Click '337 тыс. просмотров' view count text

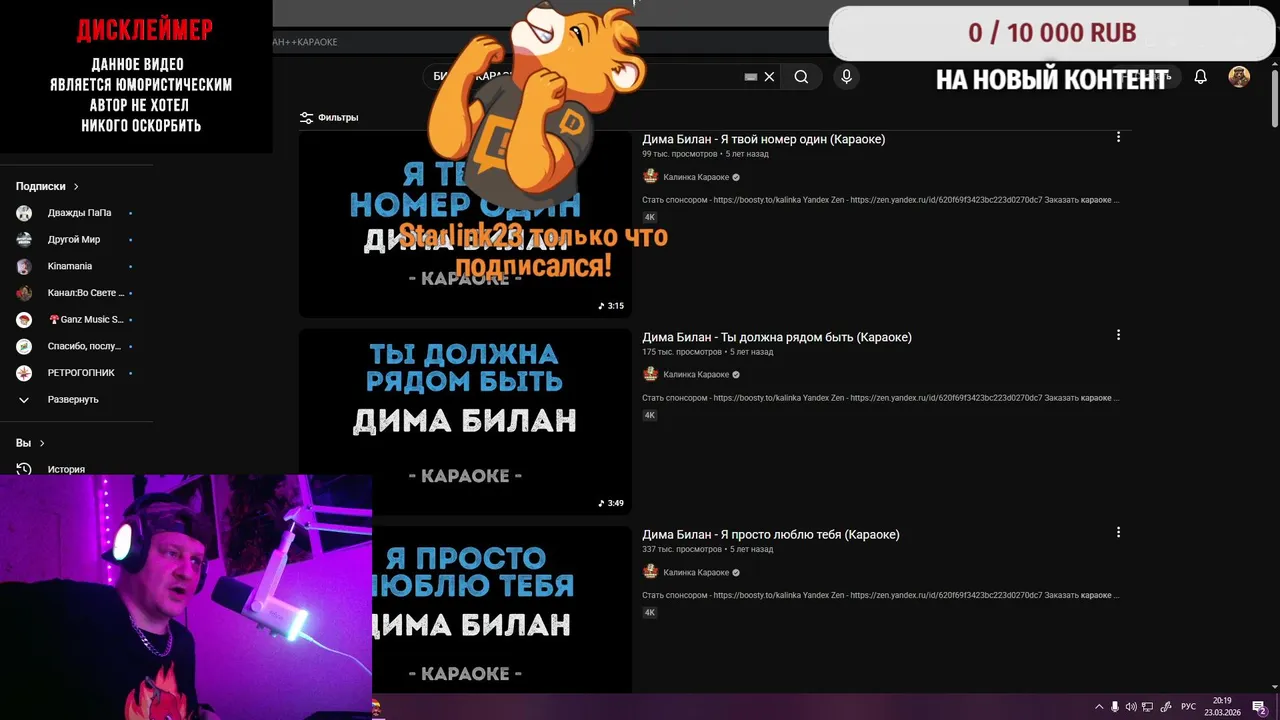click(x=682, y=549)
